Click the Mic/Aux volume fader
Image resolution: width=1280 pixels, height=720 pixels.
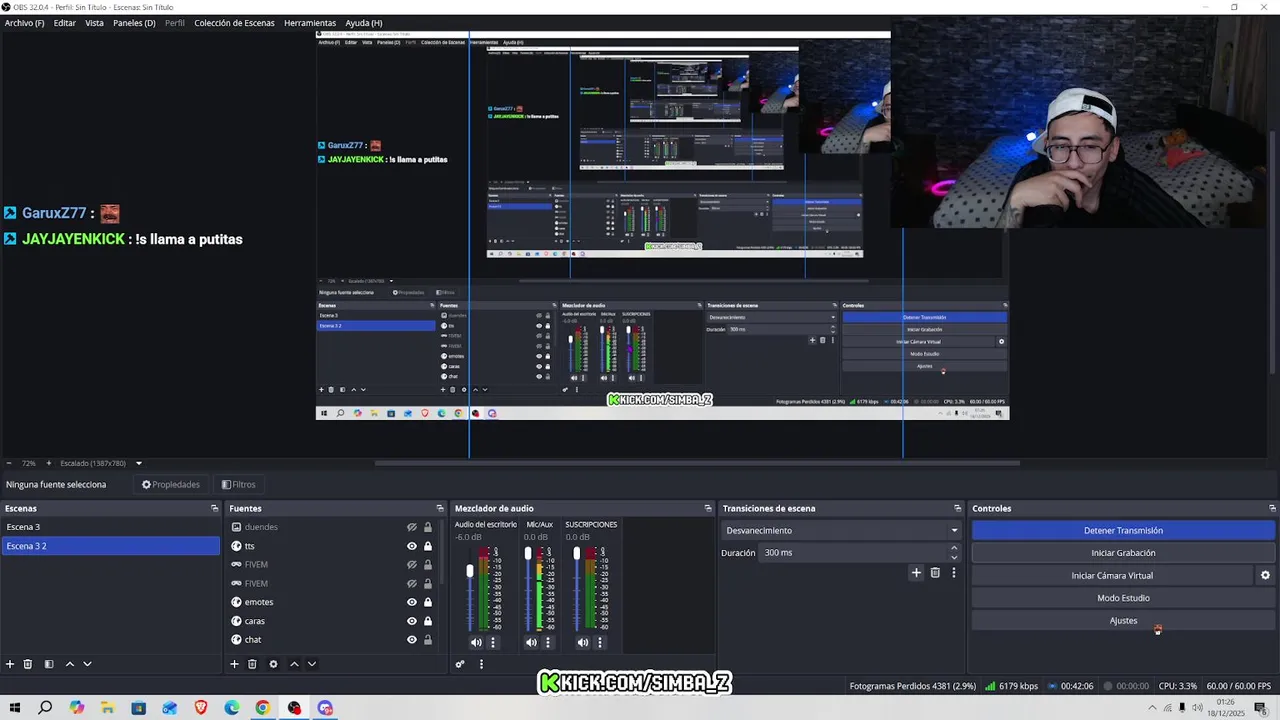click(528, 553)
